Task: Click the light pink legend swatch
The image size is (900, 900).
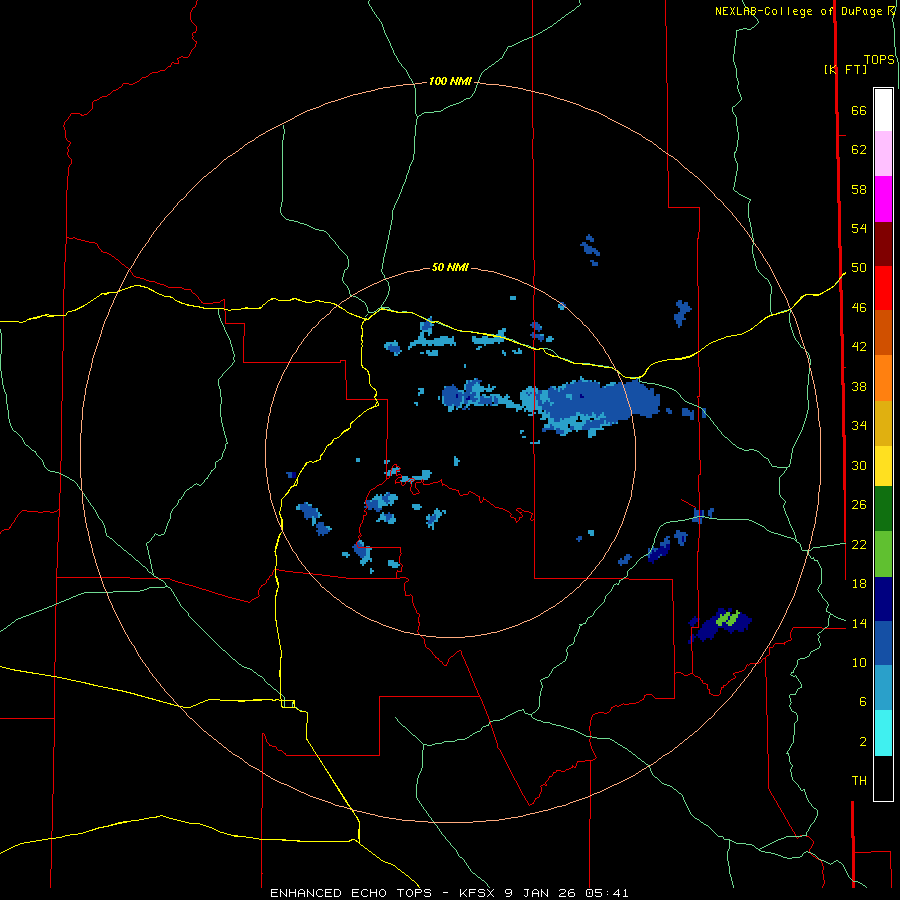Action: pyautogui.click(x=883, y=153)
